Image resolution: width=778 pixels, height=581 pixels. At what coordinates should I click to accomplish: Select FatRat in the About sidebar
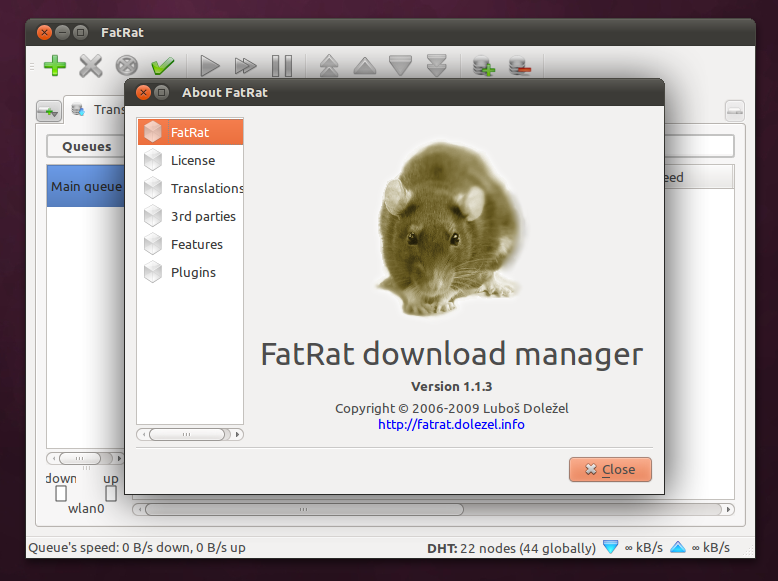click(x=190, y=132)
